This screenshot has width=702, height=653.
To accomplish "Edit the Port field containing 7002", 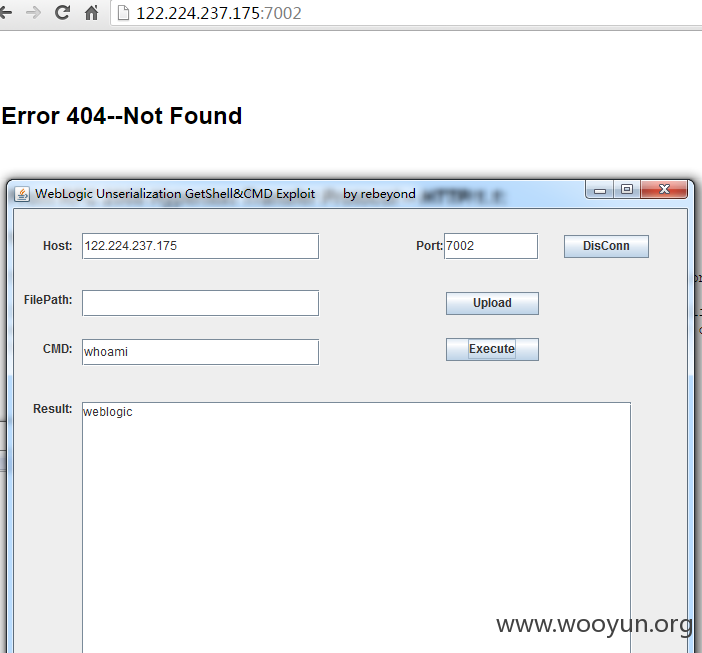I will (x=491, y=246).
